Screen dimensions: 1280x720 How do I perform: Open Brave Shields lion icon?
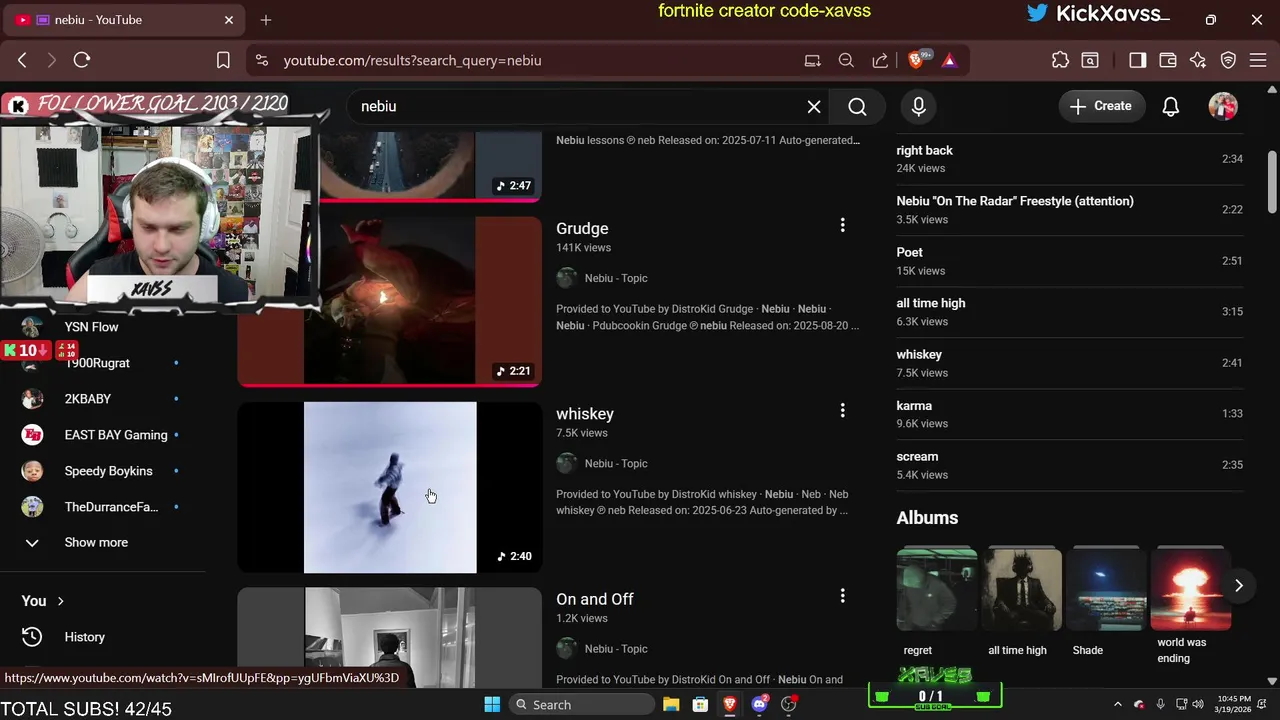coord(916,60)
